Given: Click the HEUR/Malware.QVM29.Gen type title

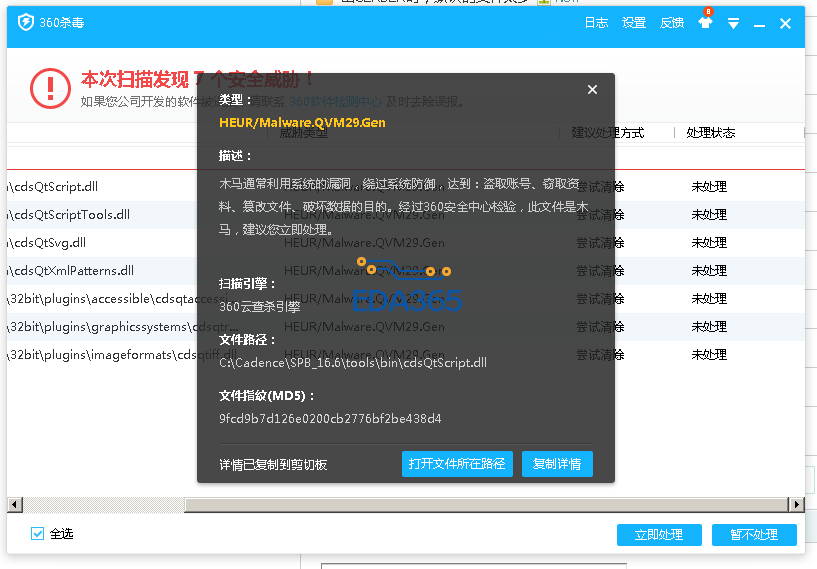Looking at the screenshot, I should pos(302,123).
